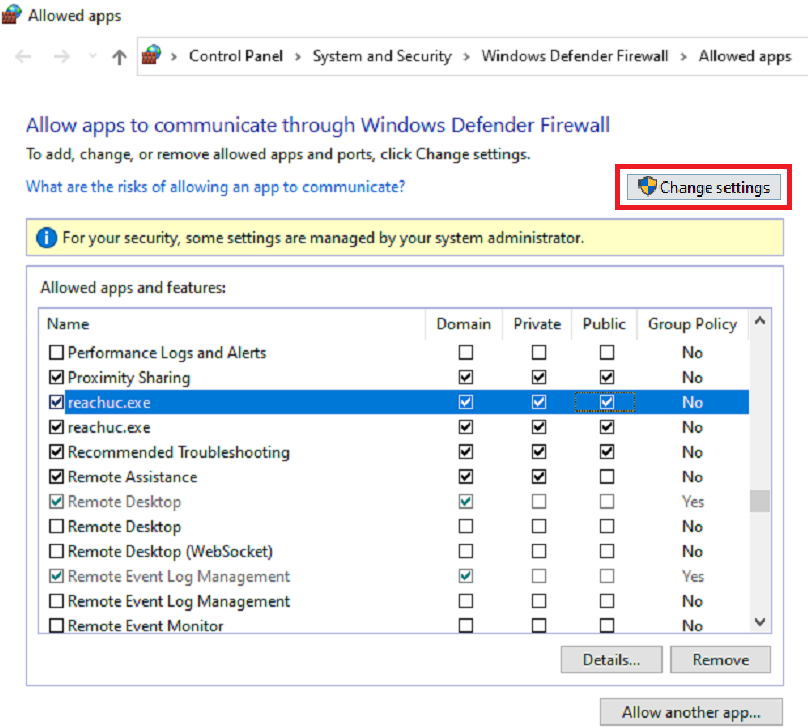The height and width of the screenshot is (728, 808).
Task: Select the Allowed apps breadcrumb
Action: (x=745, y=56)
